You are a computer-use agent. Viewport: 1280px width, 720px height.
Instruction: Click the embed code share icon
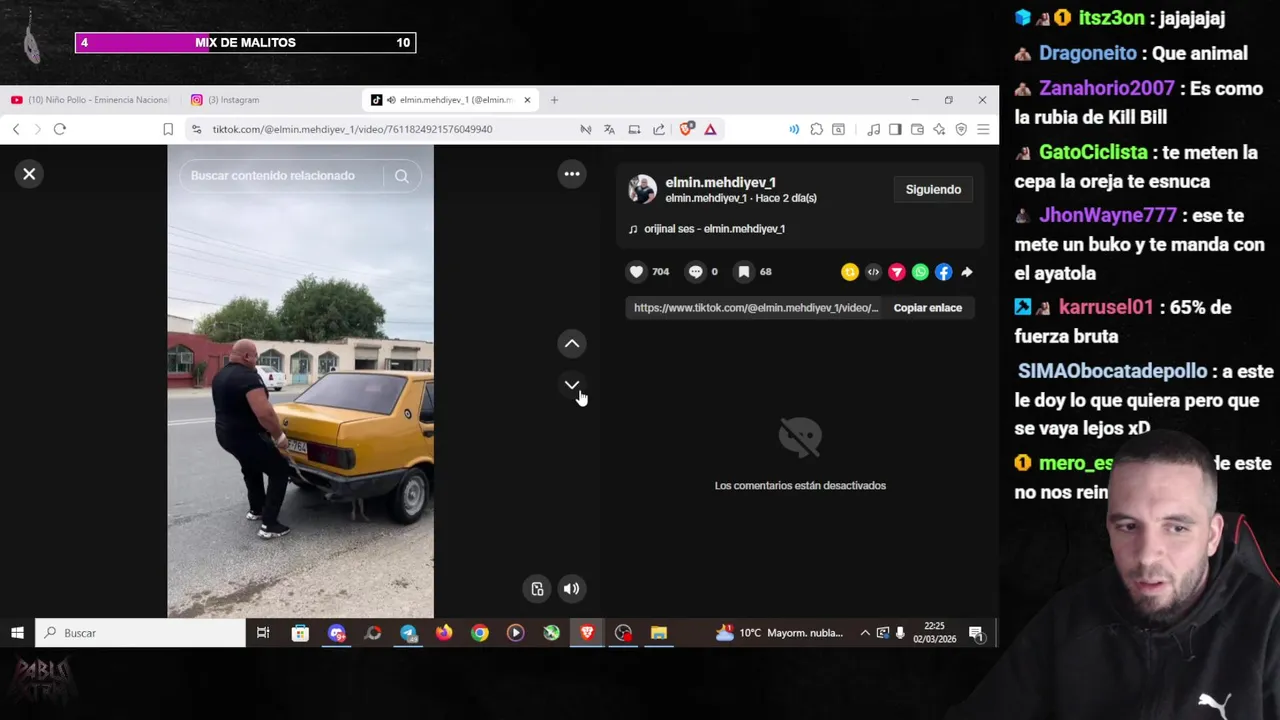click(873, 272)
